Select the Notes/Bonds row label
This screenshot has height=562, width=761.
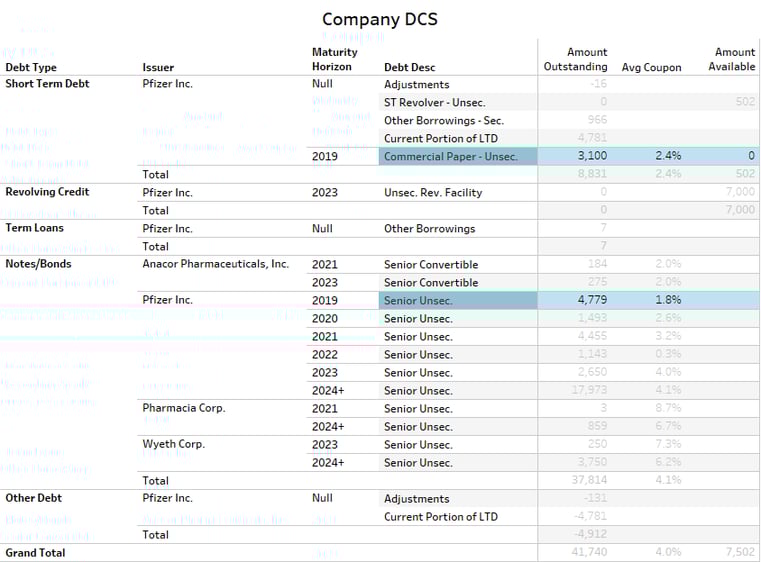tap(38, 264)
